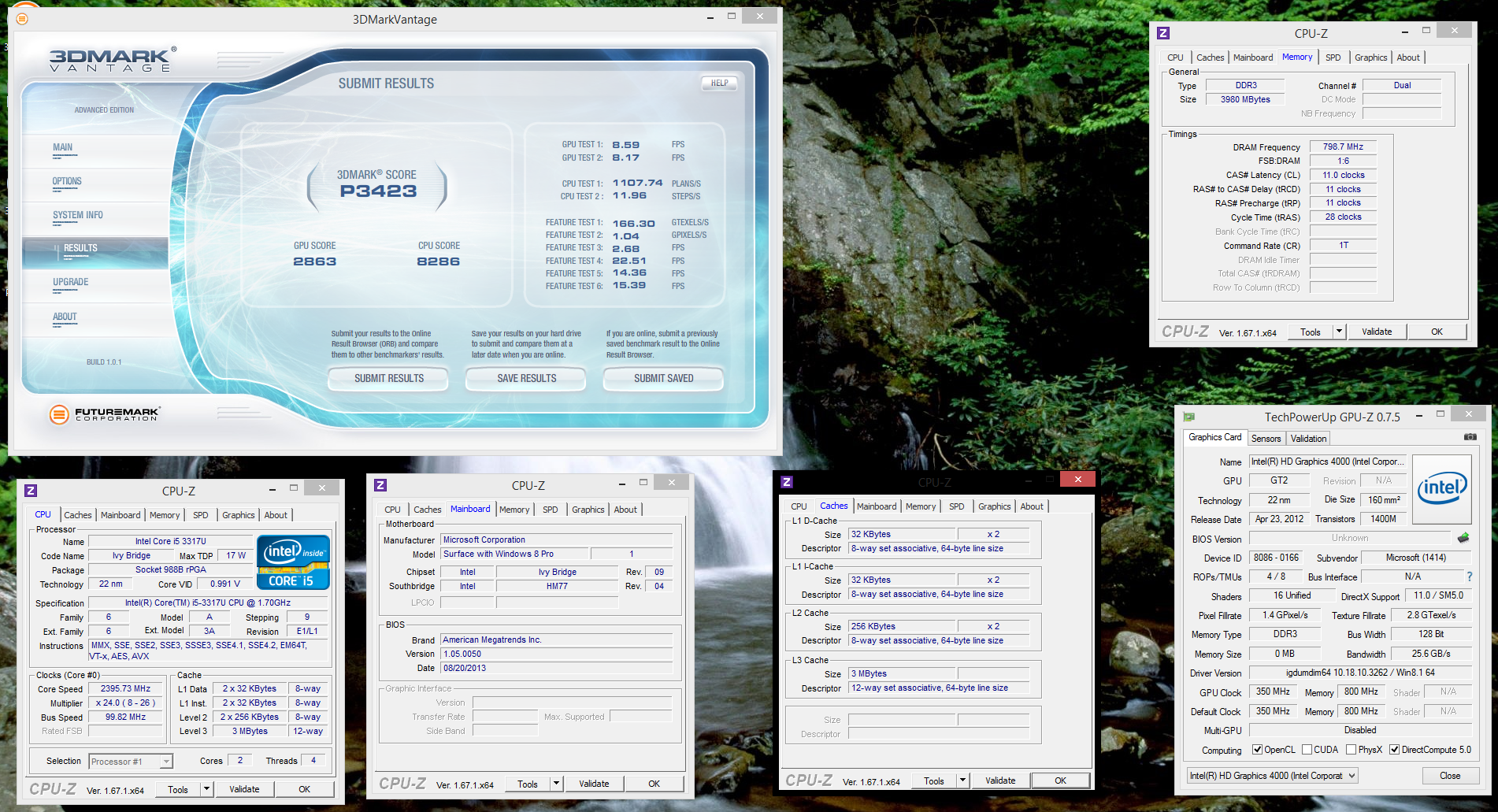Click the 3DMark Vantage logo

click(112, 60)
